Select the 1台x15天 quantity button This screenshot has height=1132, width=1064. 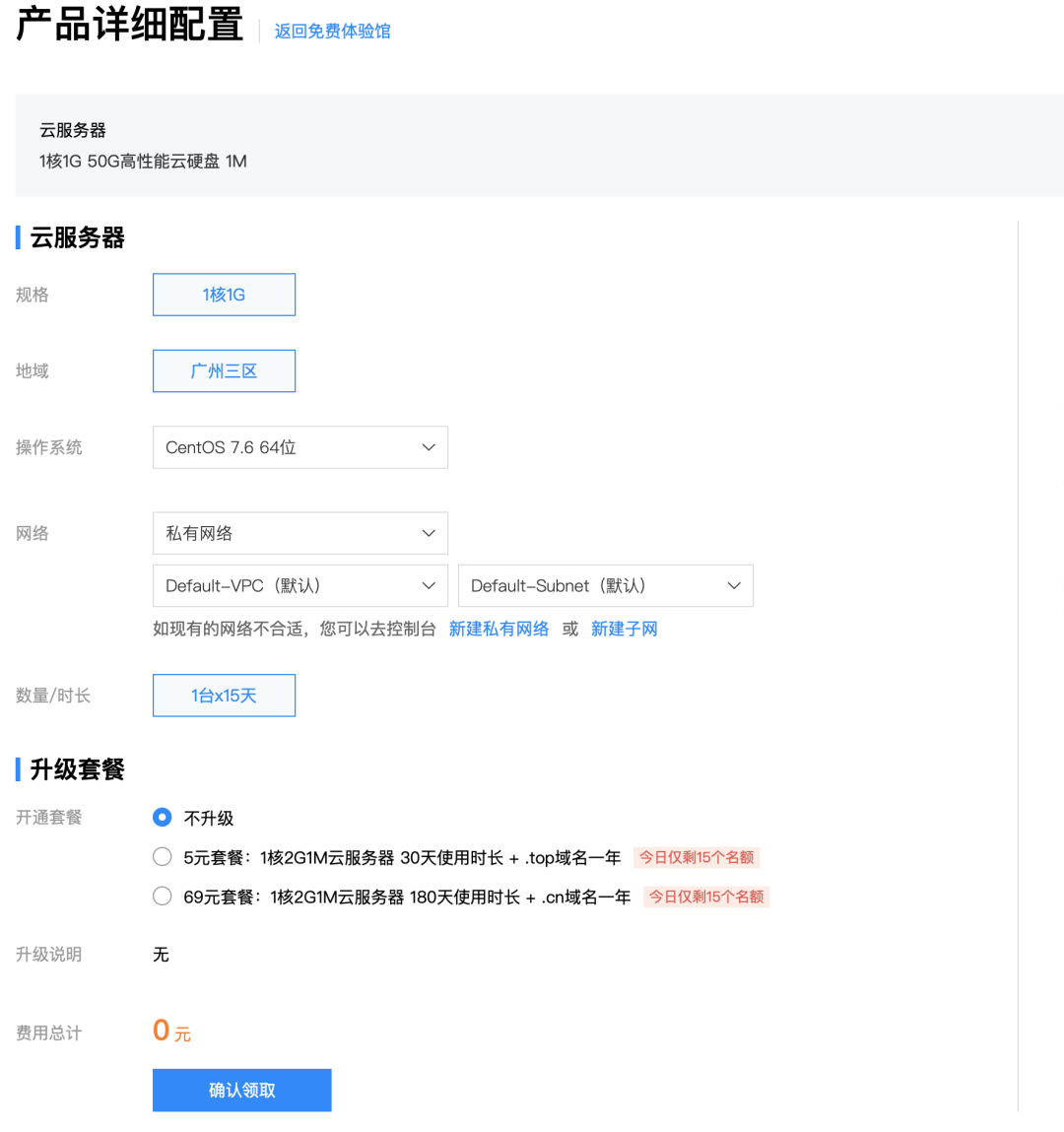224,696
